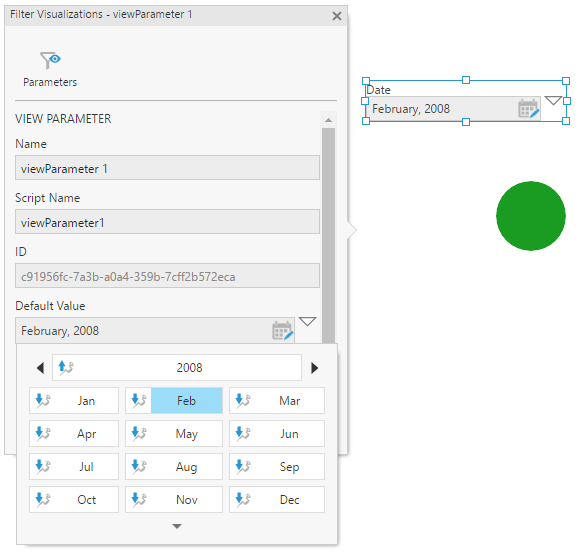Select Nov month

(186, 500)
